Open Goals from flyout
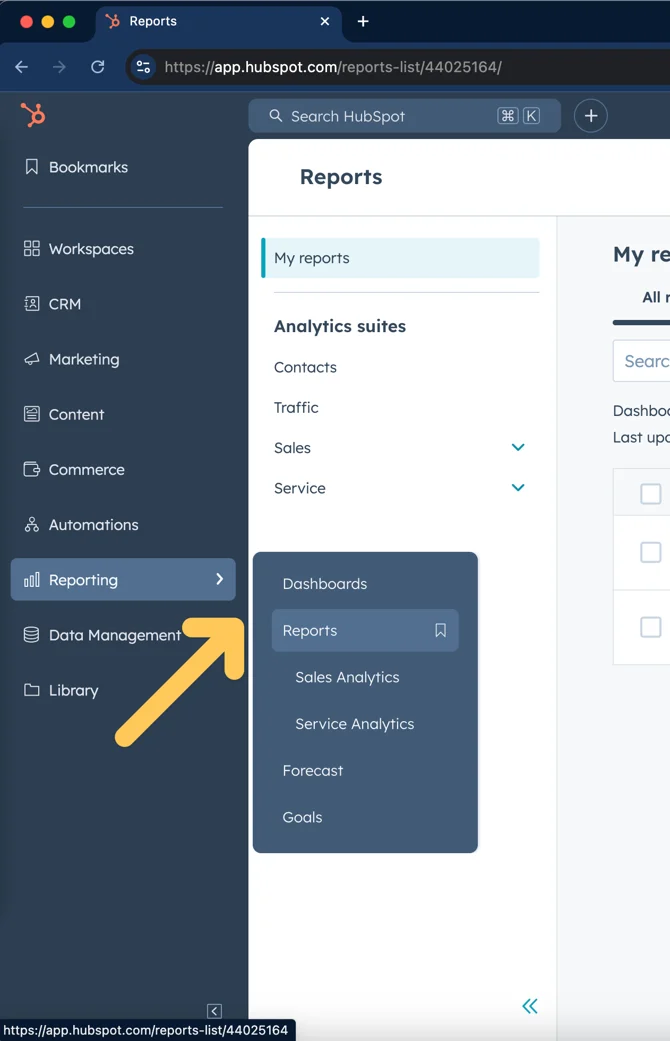This screenshot has height=1041, width=670. click(x=302, y=817)
